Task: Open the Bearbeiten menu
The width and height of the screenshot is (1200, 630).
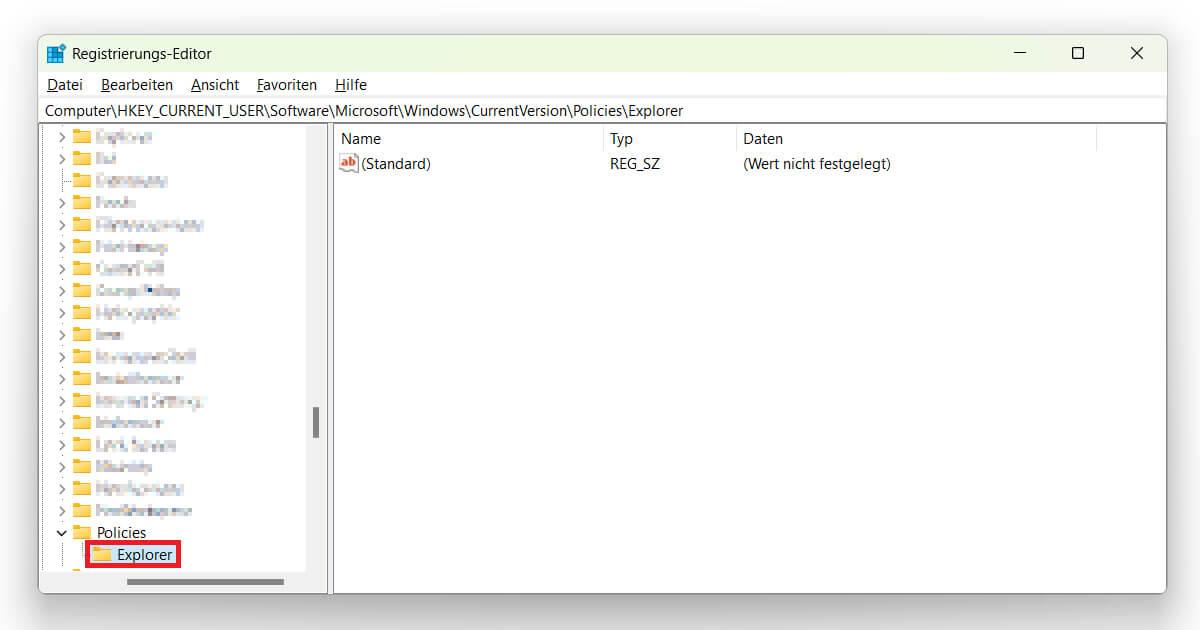Action: [136, 84]
